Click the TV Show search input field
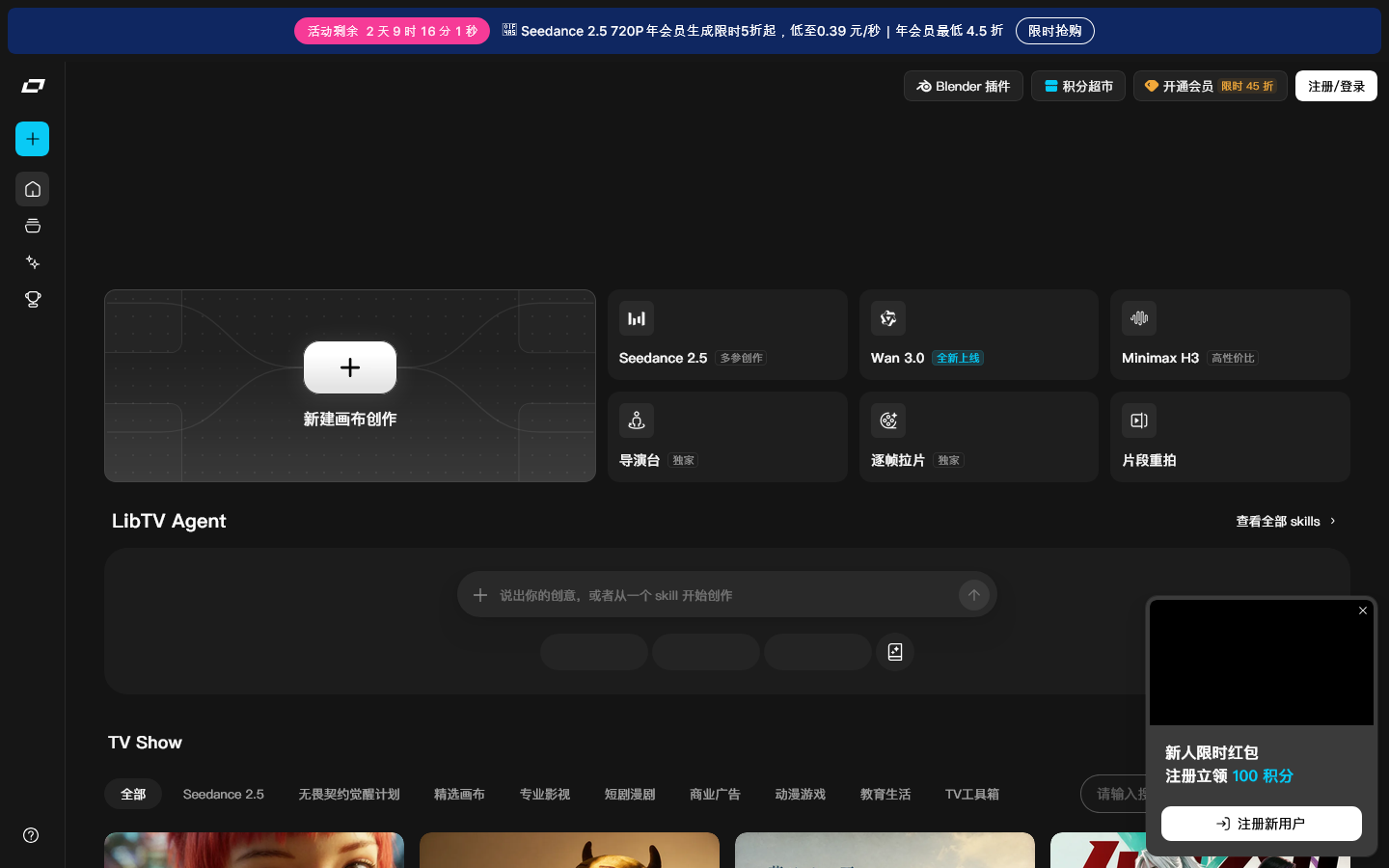 click(1114, 794)
